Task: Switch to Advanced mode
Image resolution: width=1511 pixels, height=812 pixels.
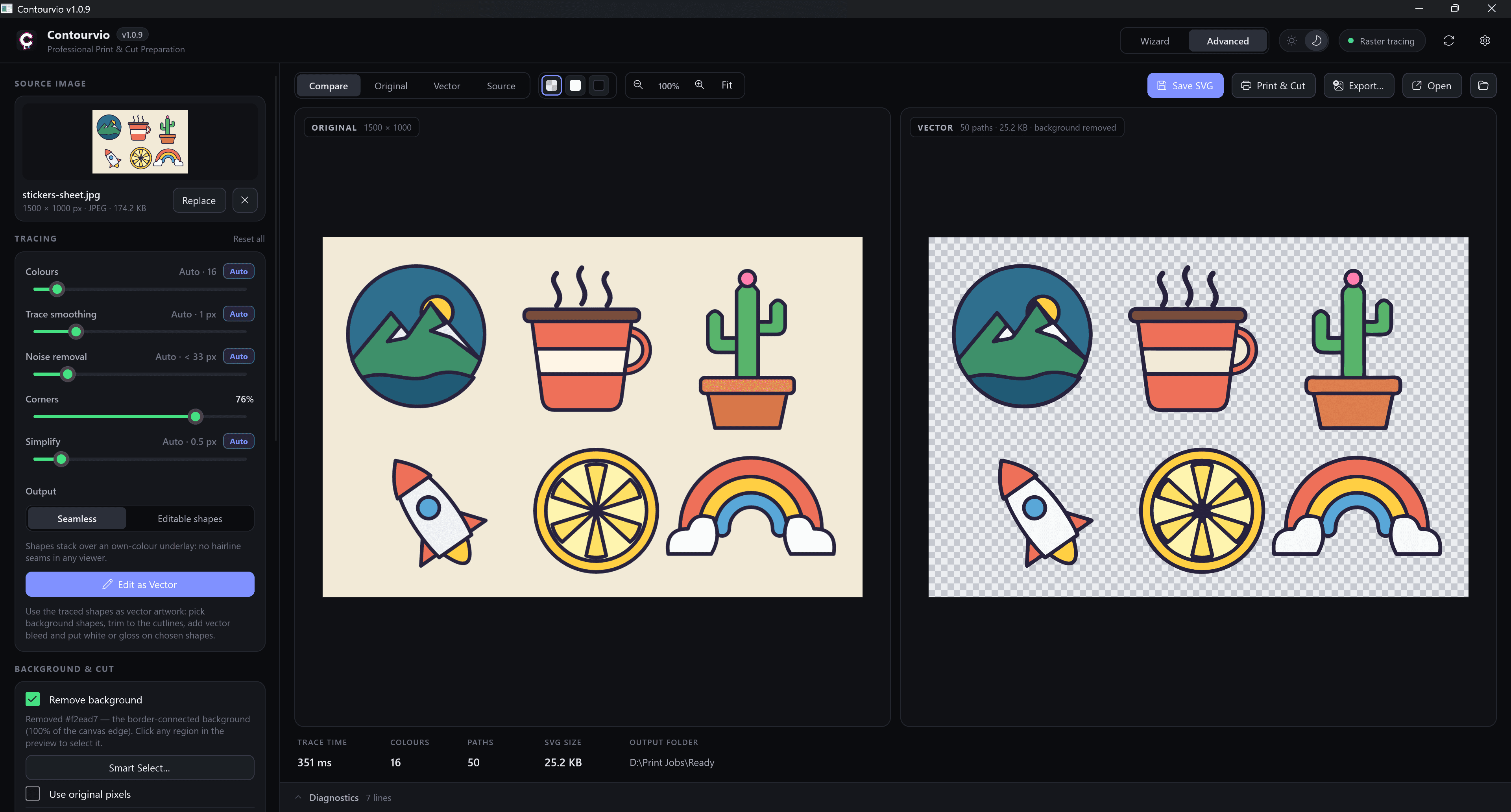Action: [1227, 41]
